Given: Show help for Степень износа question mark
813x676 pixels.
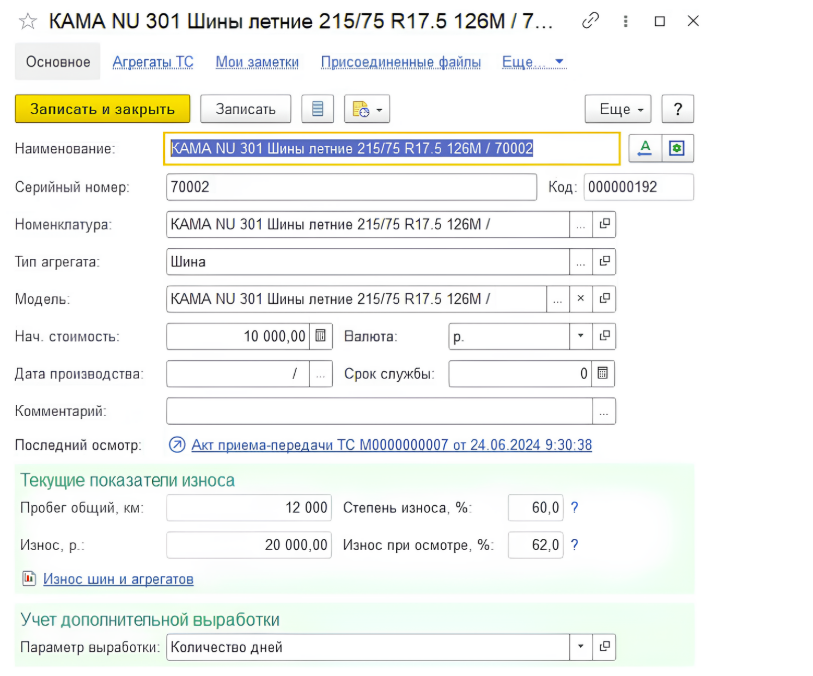Looking at the screenshot, I should click(574, 508).
